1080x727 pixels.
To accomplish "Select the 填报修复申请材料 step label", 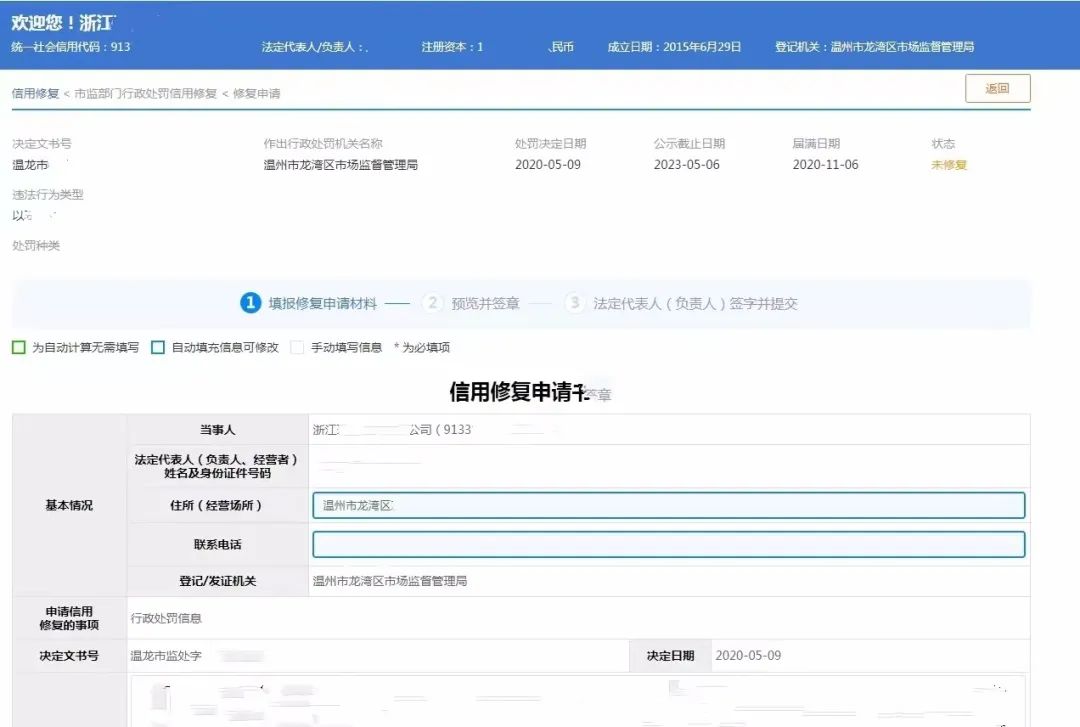I will 322,303.
